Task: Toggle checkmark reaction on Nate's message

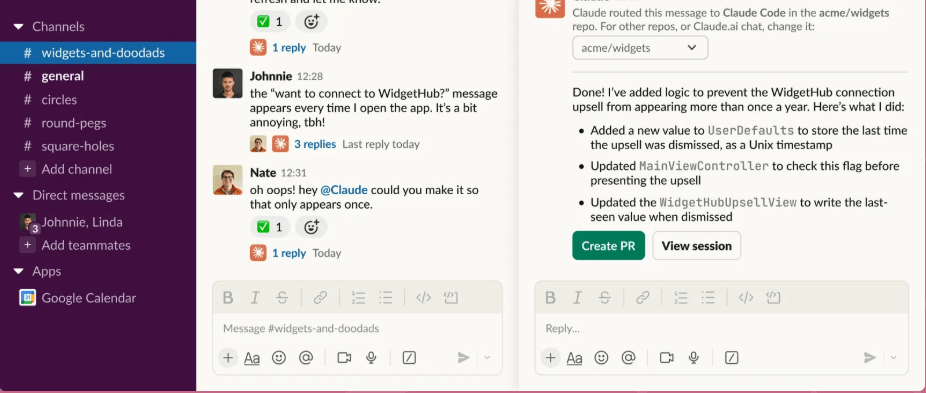Action: (x=270, y=227)
